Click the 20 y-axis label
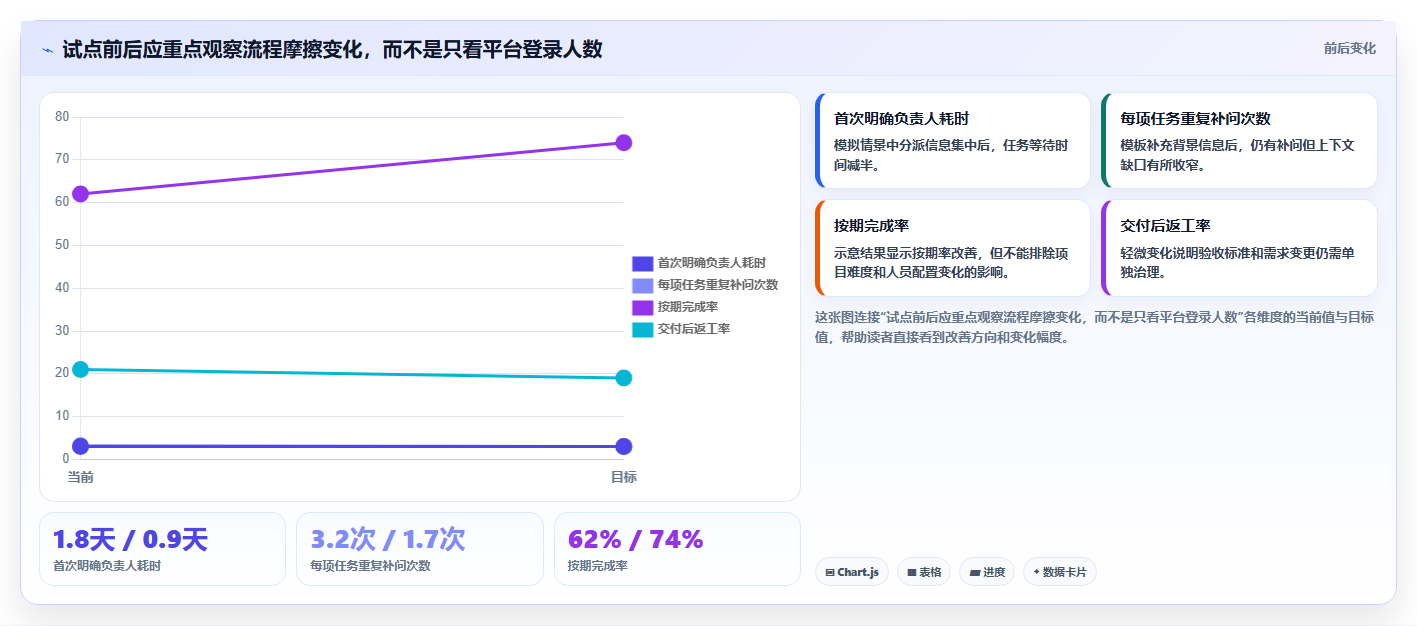The height and width of the screenshot is (626, 1417). 62,373
